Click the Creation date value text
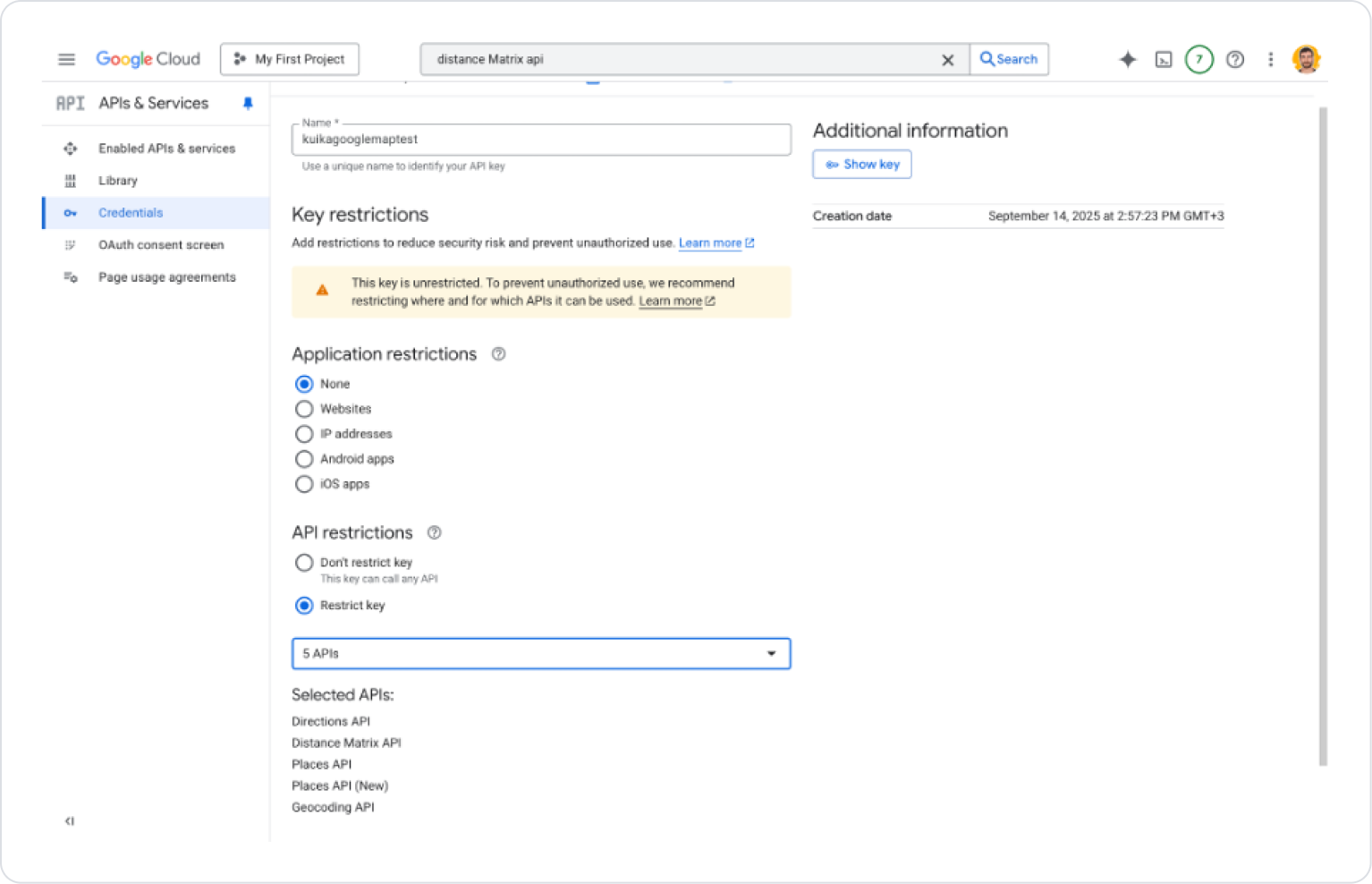The width and height of the screenshot is (1372, 884). pos(1106,217)
